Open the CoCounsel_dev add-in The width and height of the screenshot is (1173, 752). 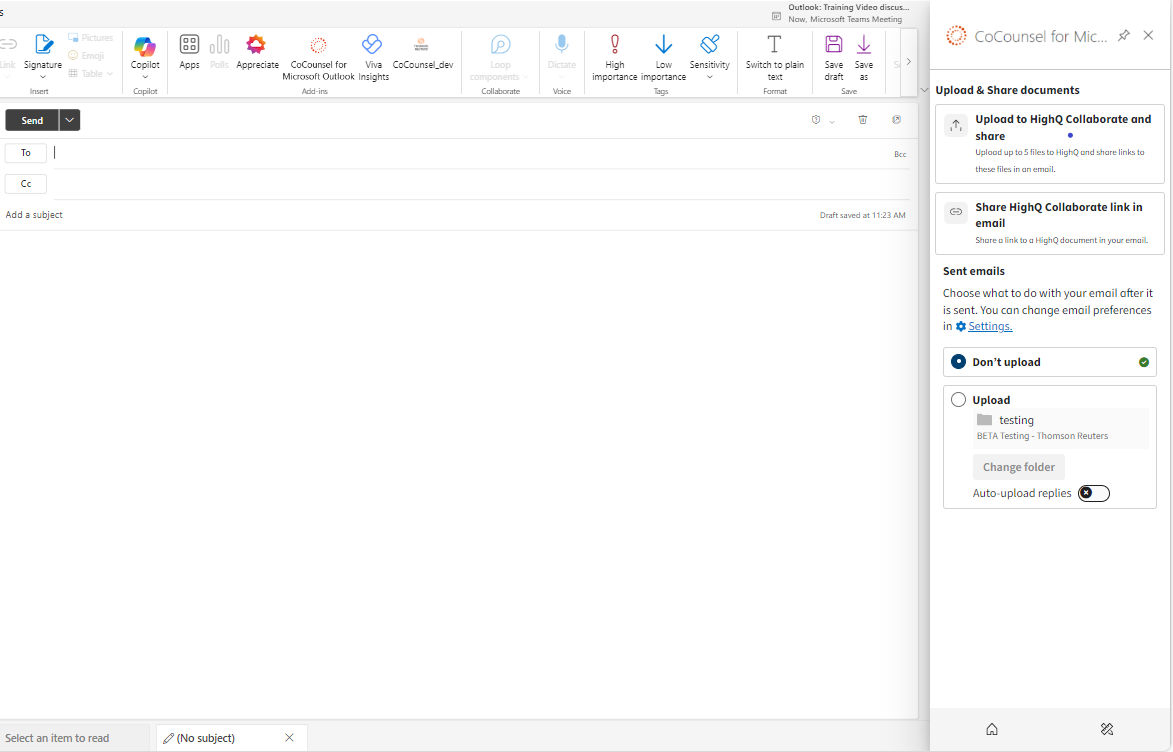point(423,52)
